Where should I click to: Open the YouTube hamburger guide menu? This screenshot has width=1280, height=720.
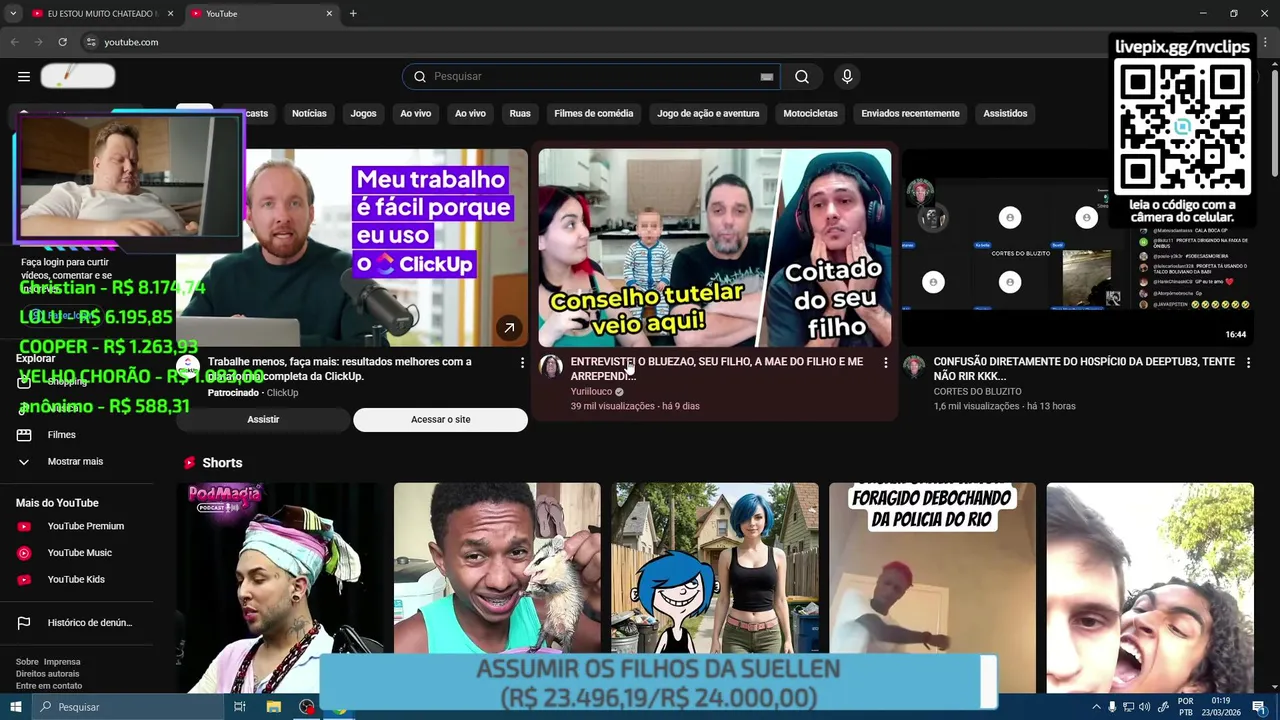coord(24,76)
